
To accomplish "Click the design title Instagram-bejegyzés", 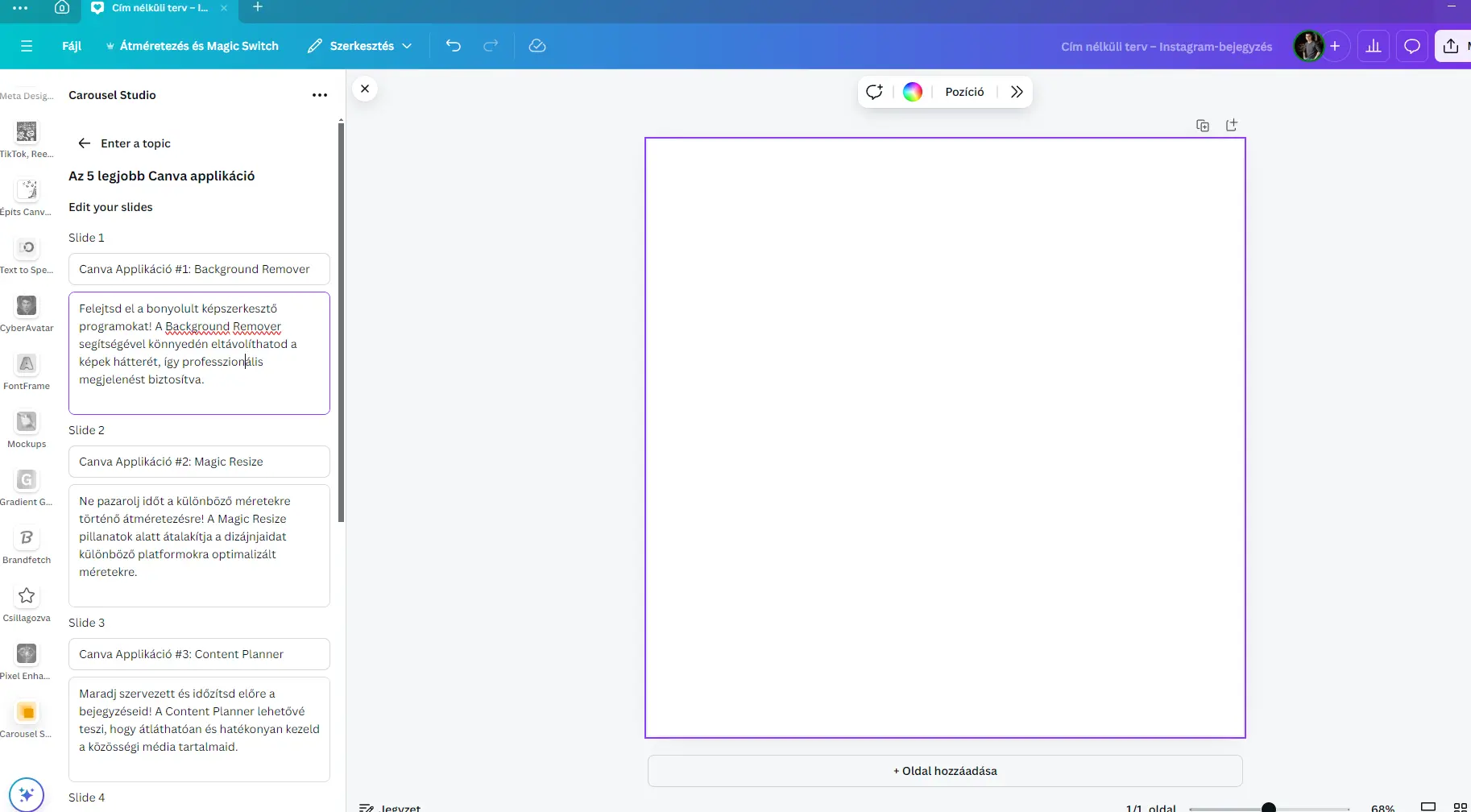I will 1166,47.
